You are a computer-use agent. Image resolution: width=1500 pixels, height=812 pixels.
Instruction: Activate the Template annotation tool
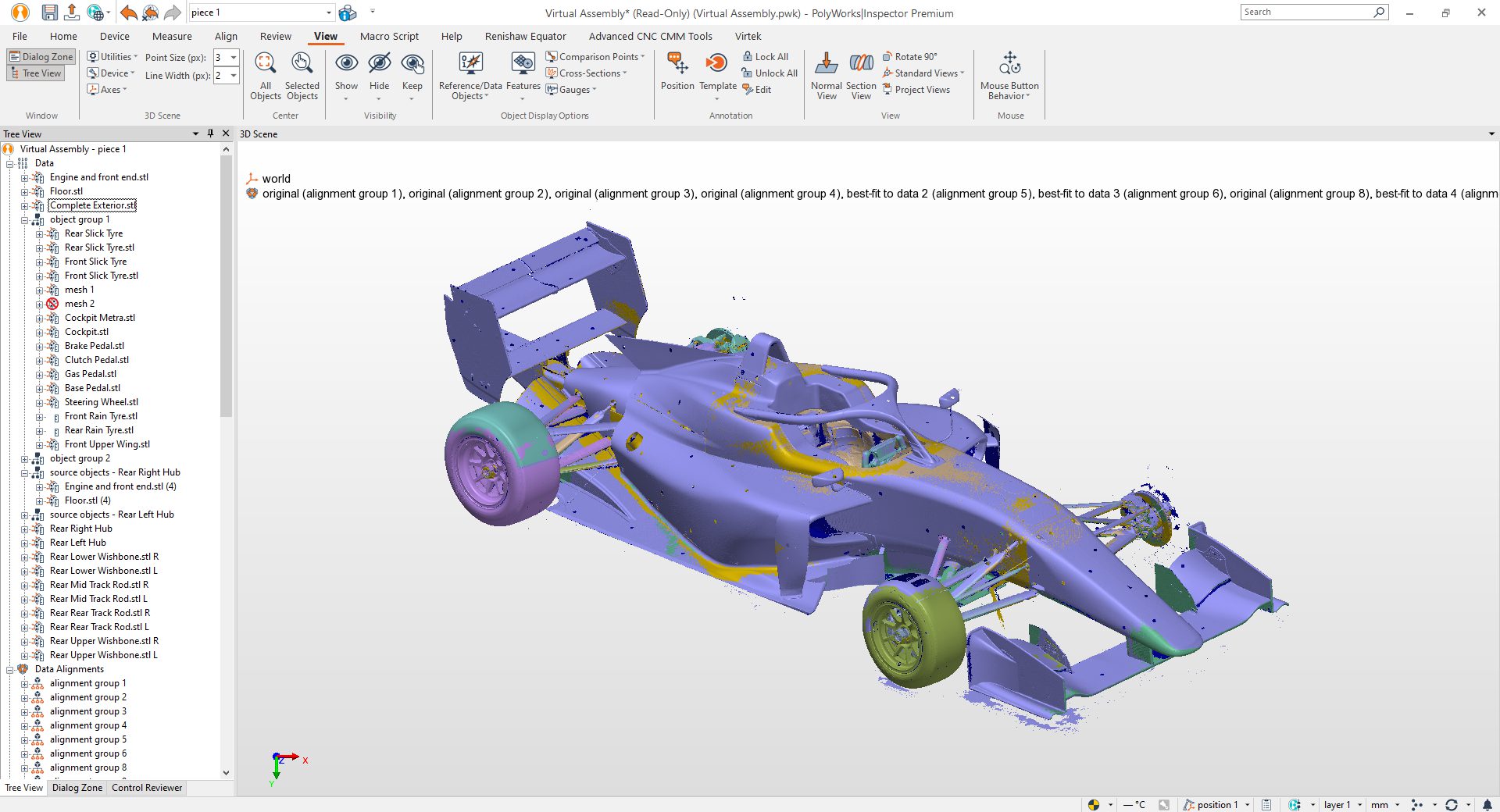716,74
